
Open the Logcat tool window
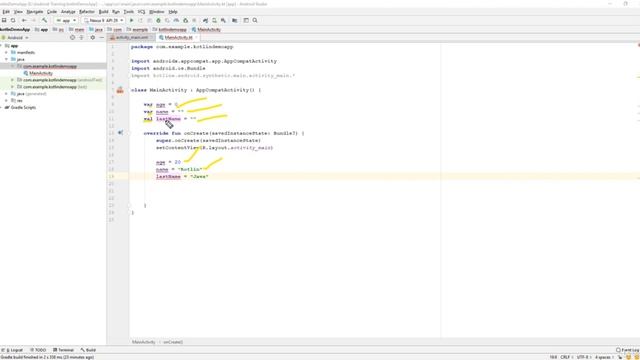tap(12, 350)
